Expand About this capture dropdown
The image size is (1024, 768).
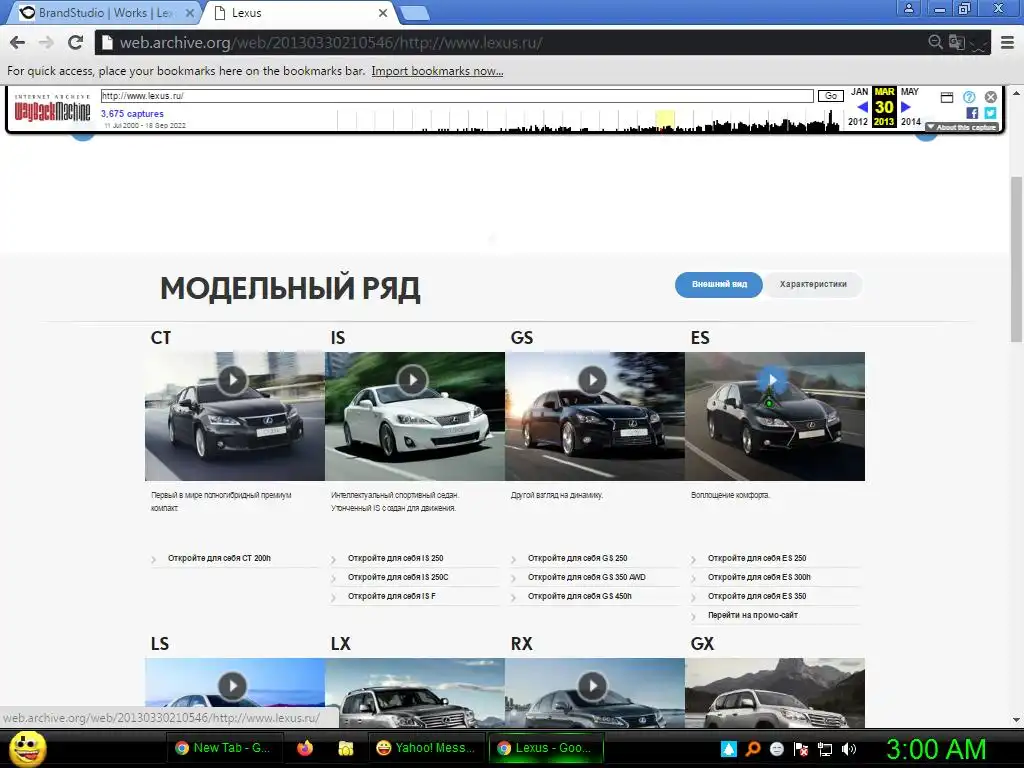pyautogui.click(x=962, y=127)
